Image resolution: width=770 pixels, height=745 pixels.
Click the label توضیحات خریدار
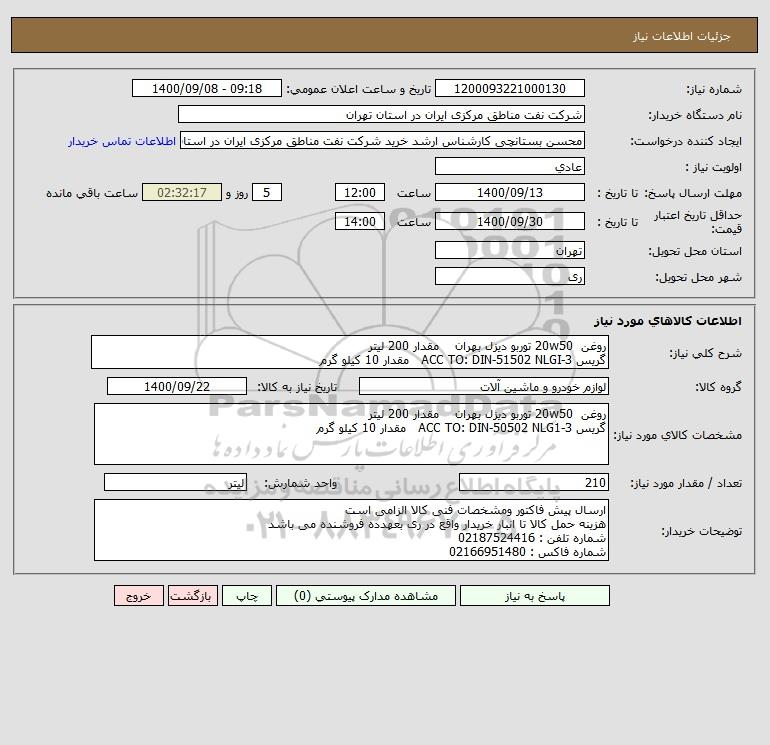point(702,531)
